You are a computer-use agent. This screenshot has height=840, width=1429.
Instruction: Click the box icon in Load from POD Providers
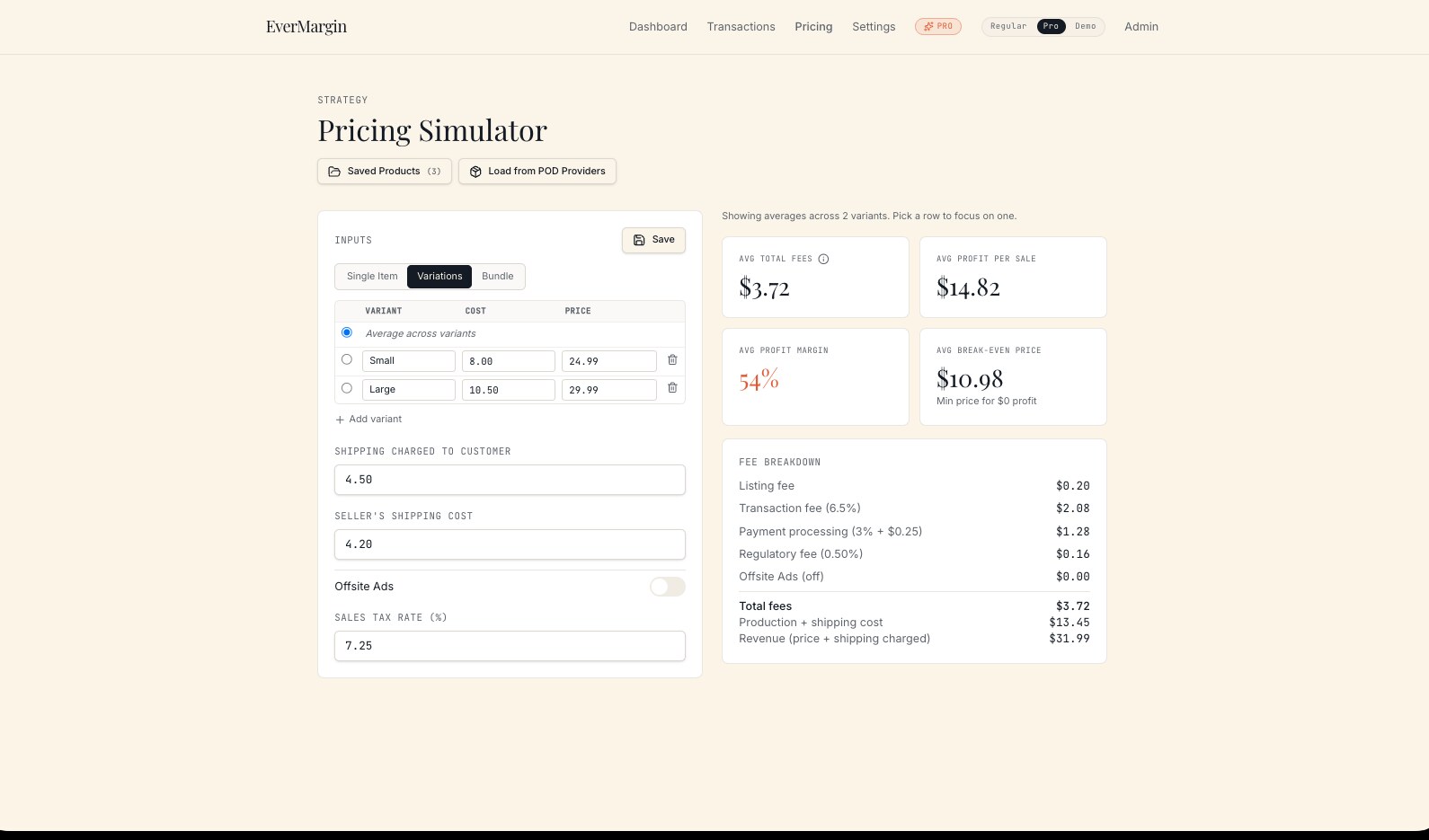pyautogui.click(x=475, y=172)
